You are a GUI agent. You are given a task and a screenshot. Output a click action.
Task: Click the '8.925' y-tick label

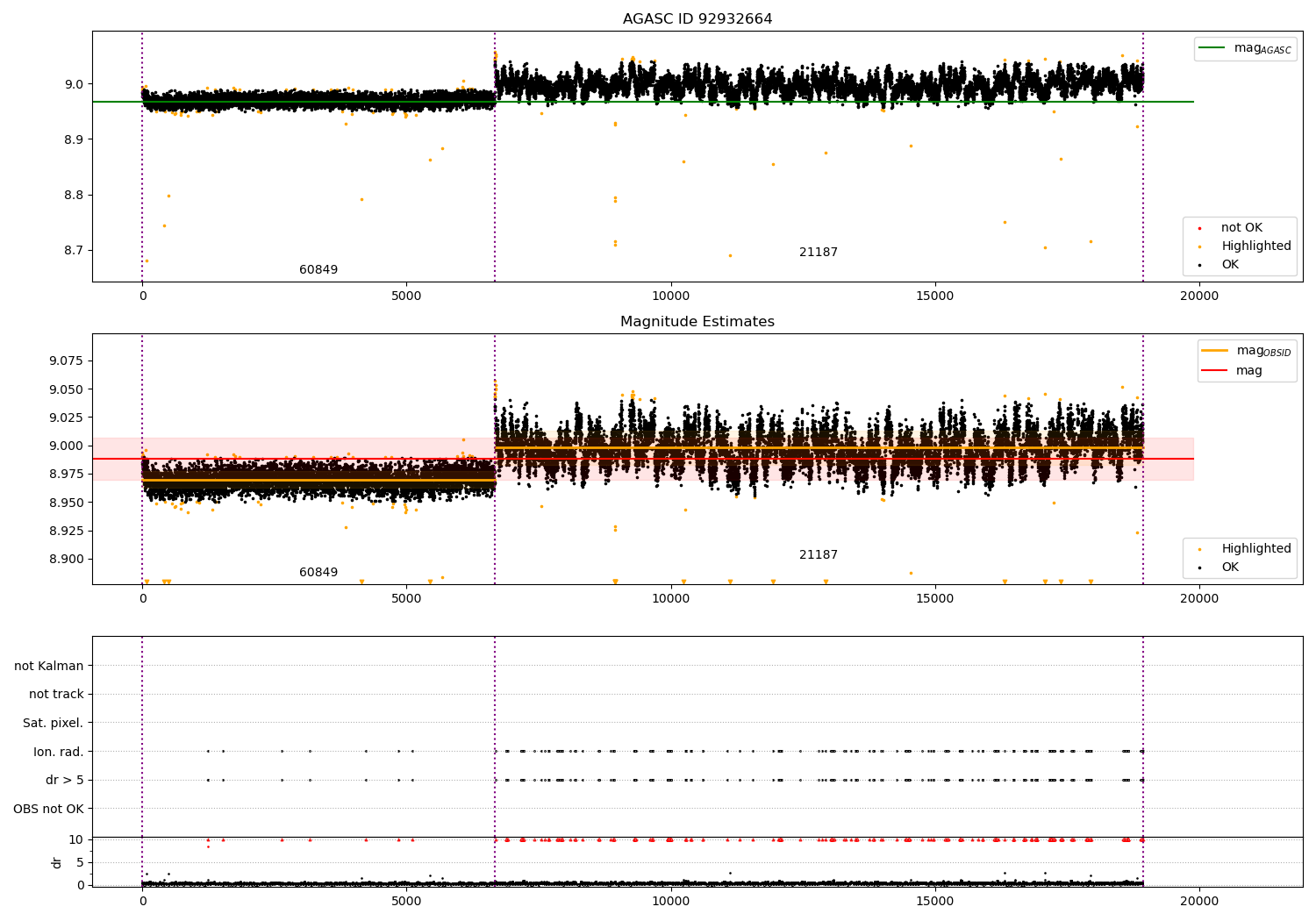click(67, 531)
